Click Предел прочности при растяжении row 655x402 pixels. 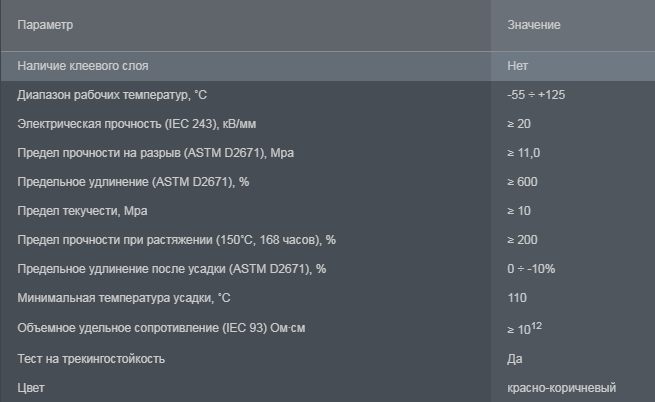pos(328,240)
